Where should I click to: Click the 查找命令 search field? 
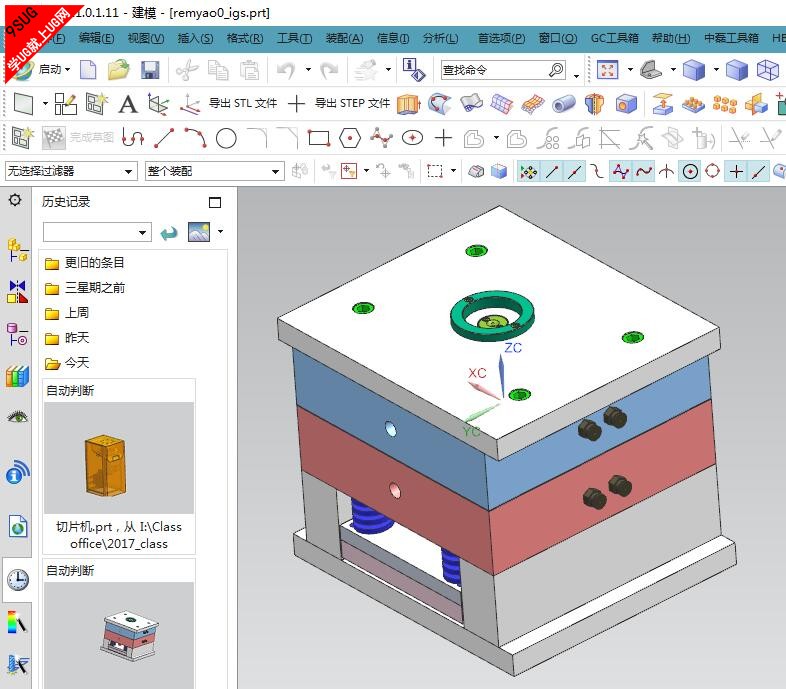[503, 70]
